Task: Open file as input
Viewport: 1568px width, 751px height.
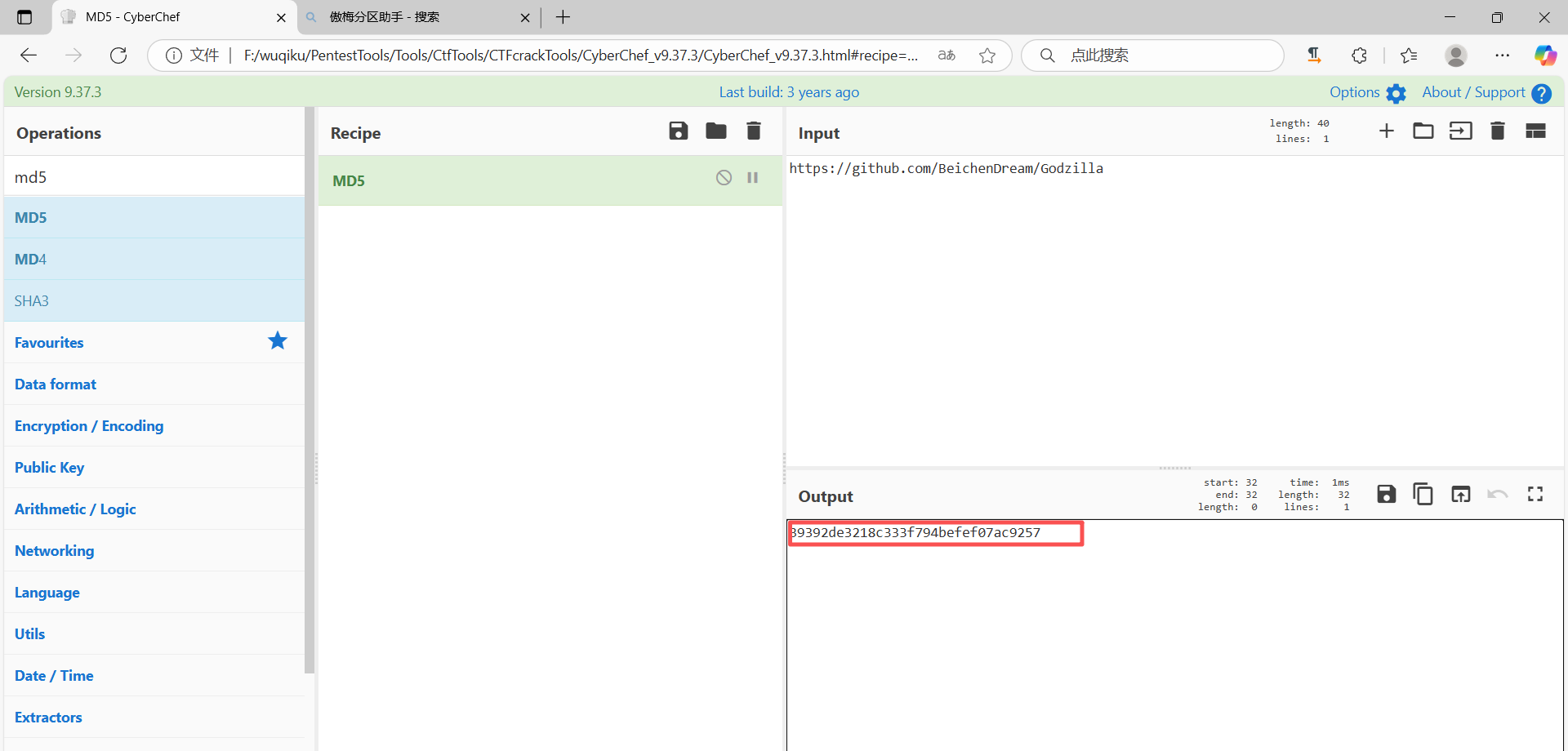Action: (x=1461, y=131)
